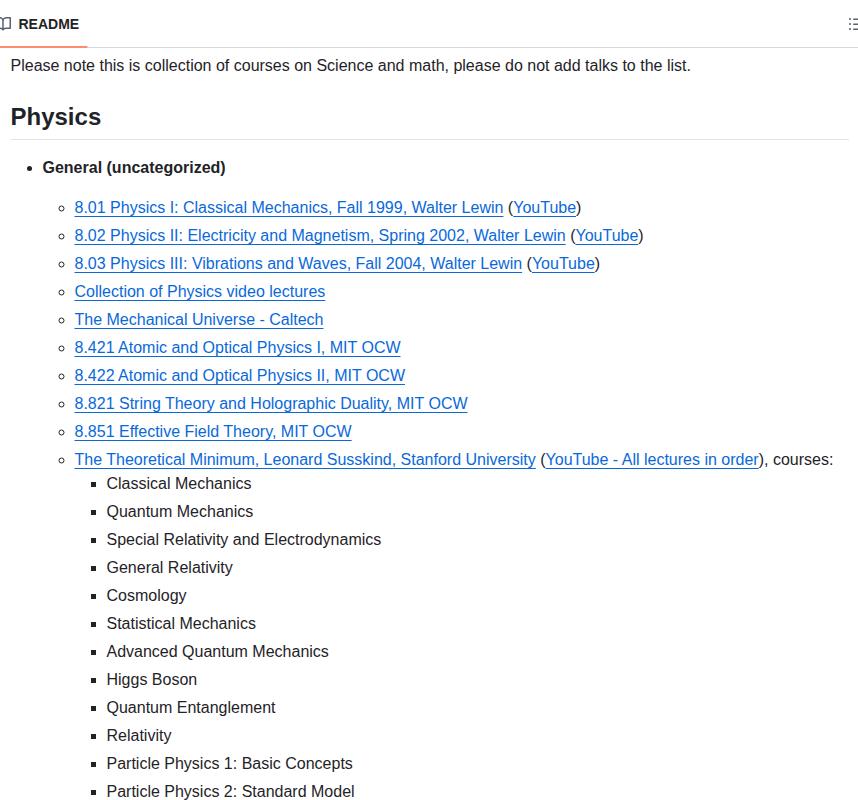
Task: Click the README book icon
Action: click(x=5, y=24)
